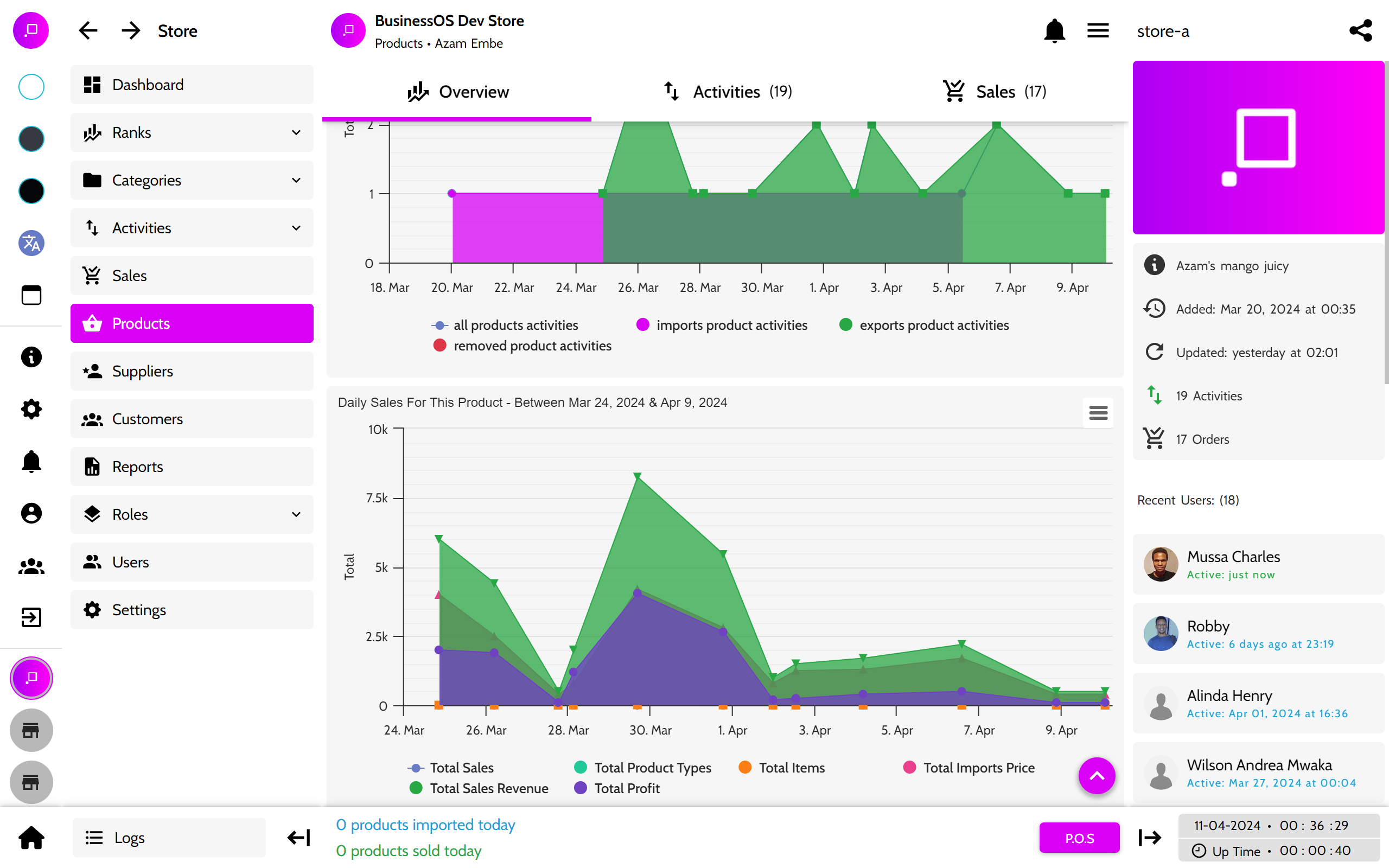Open the translate language icon in left rail
Screen dimensions: 1389x868
point(31,243)
